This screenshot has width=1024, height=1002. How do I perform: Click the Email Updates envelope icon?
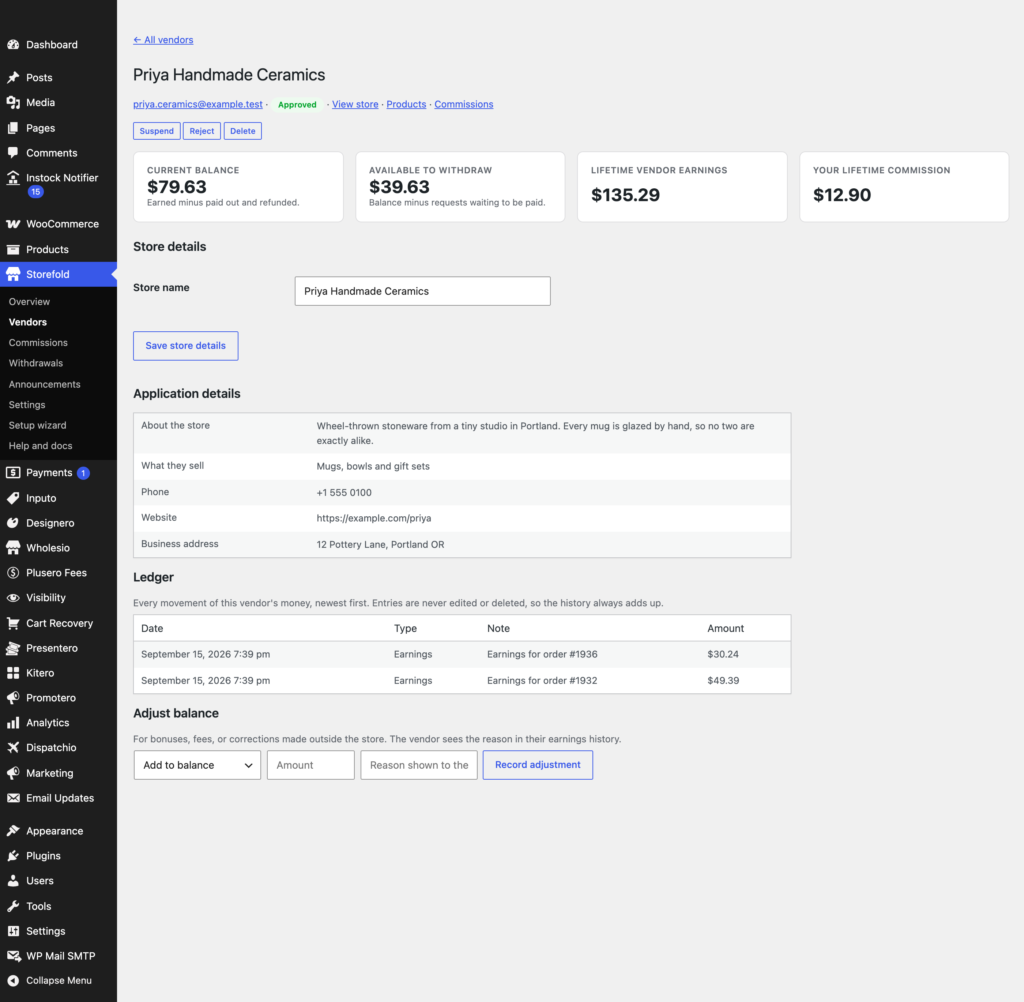(13, 798)
